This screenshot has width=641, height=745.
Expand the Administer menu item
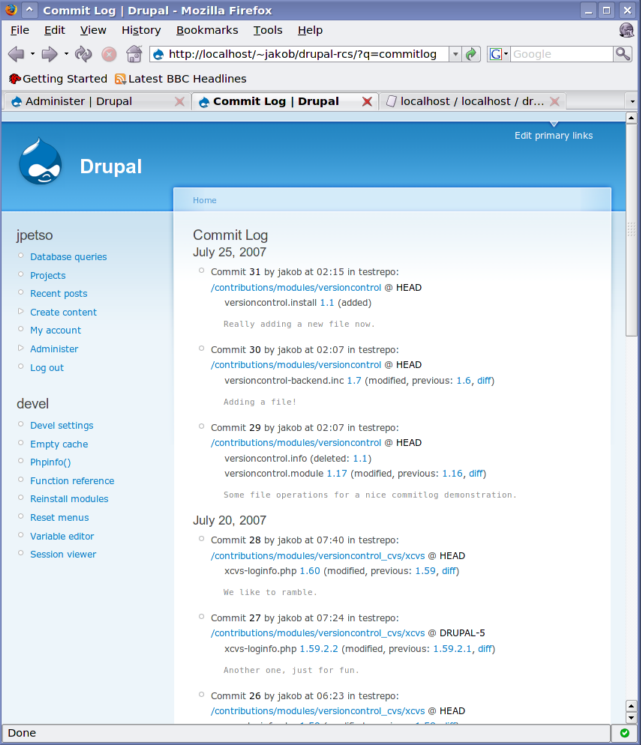[20, 348]
